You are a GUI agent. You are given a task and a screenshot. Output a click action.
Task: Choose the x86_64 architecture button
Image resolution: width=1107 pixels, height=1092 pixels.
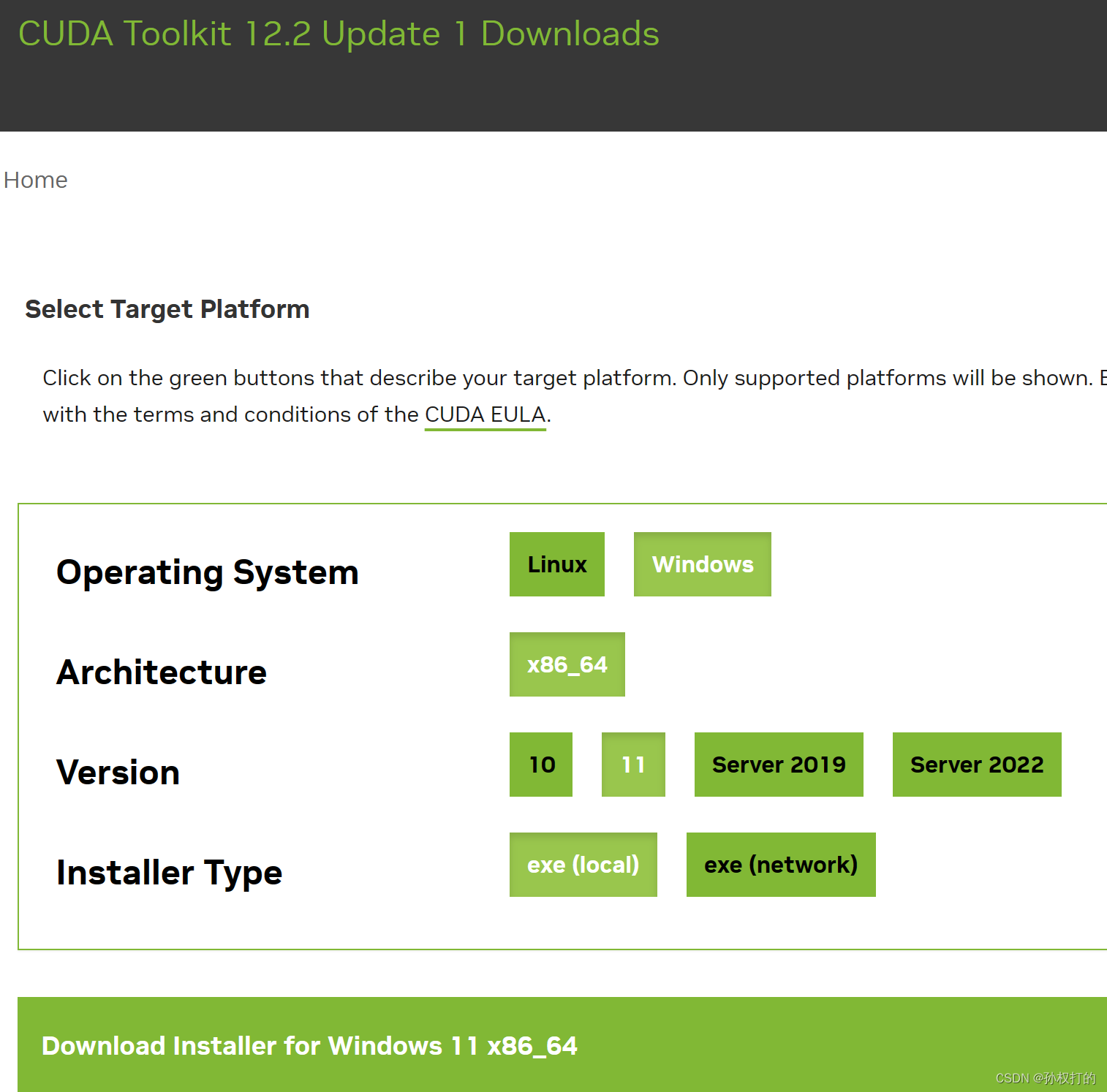point(567,664)
